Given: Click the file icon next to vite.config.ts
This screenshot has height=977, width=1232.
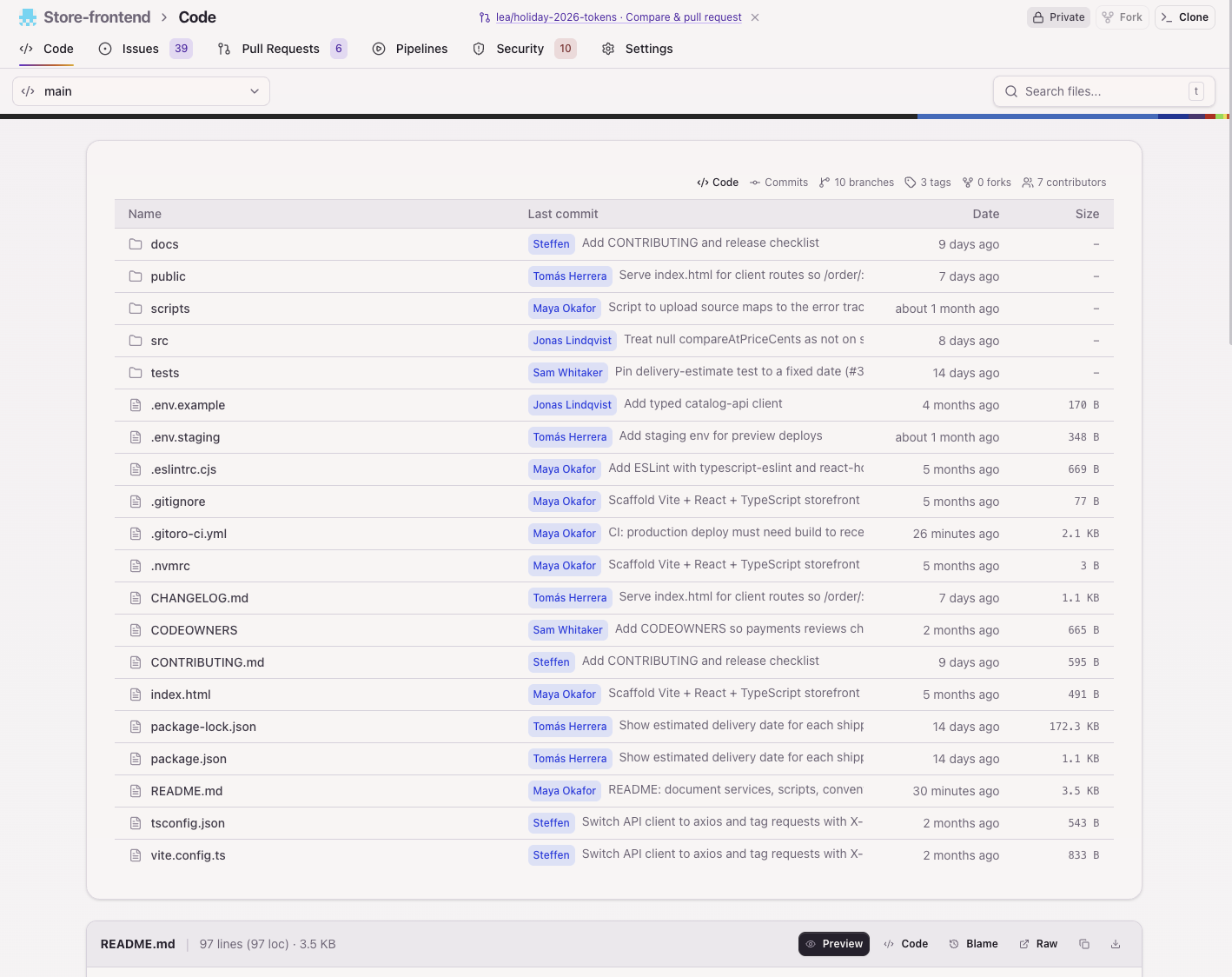Looking at the screenshot, I should pyautogui.click(x=136, y=855).
